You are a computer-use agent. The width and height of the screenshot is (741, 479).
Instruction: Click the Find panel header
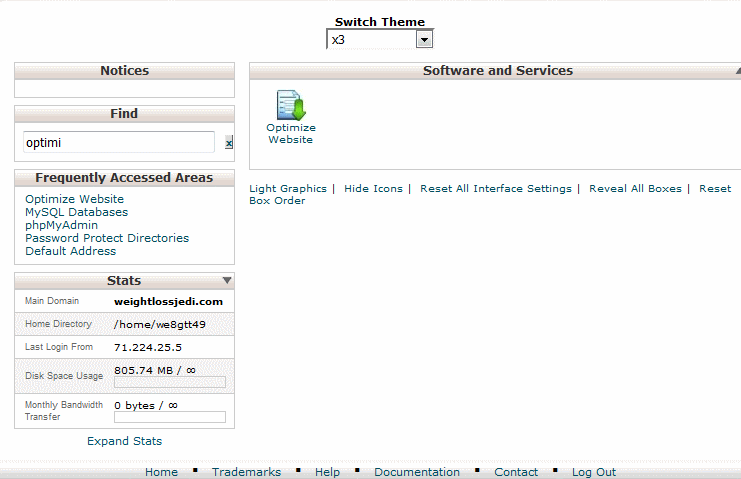click(124, 113)
